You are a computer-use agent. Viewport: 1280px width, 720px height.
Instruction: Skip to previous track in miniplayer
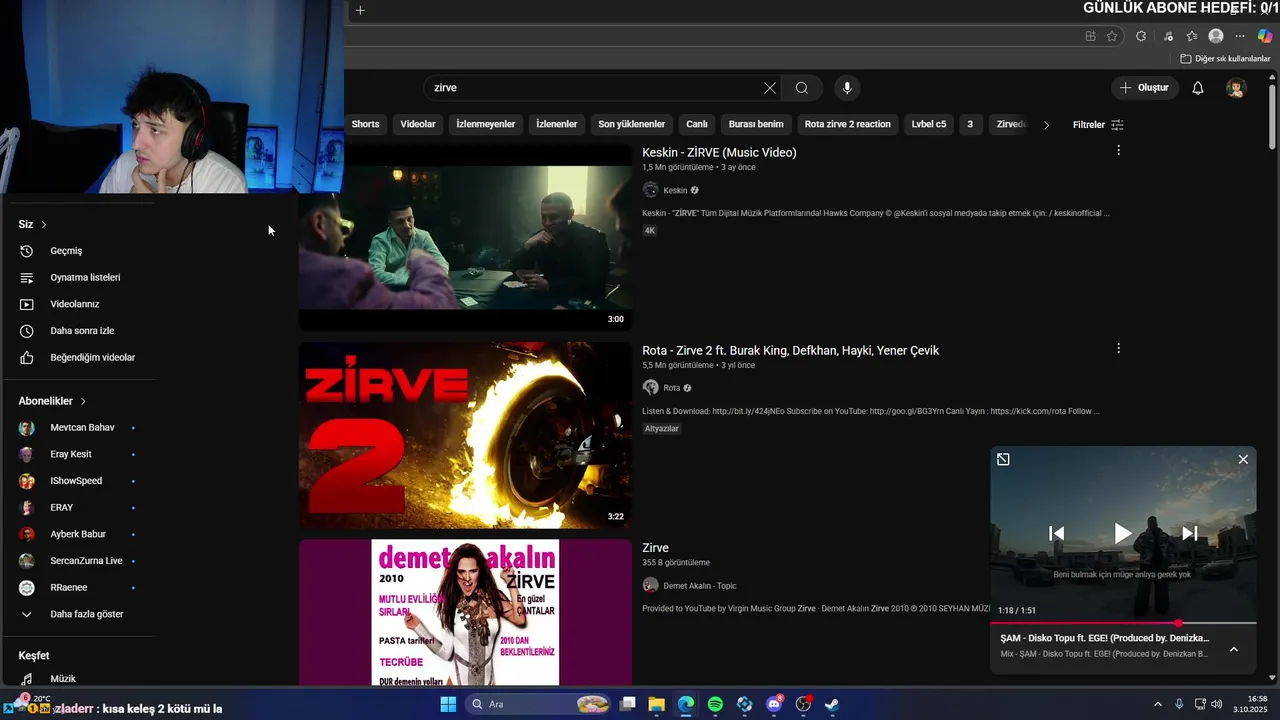(1056, 533)
